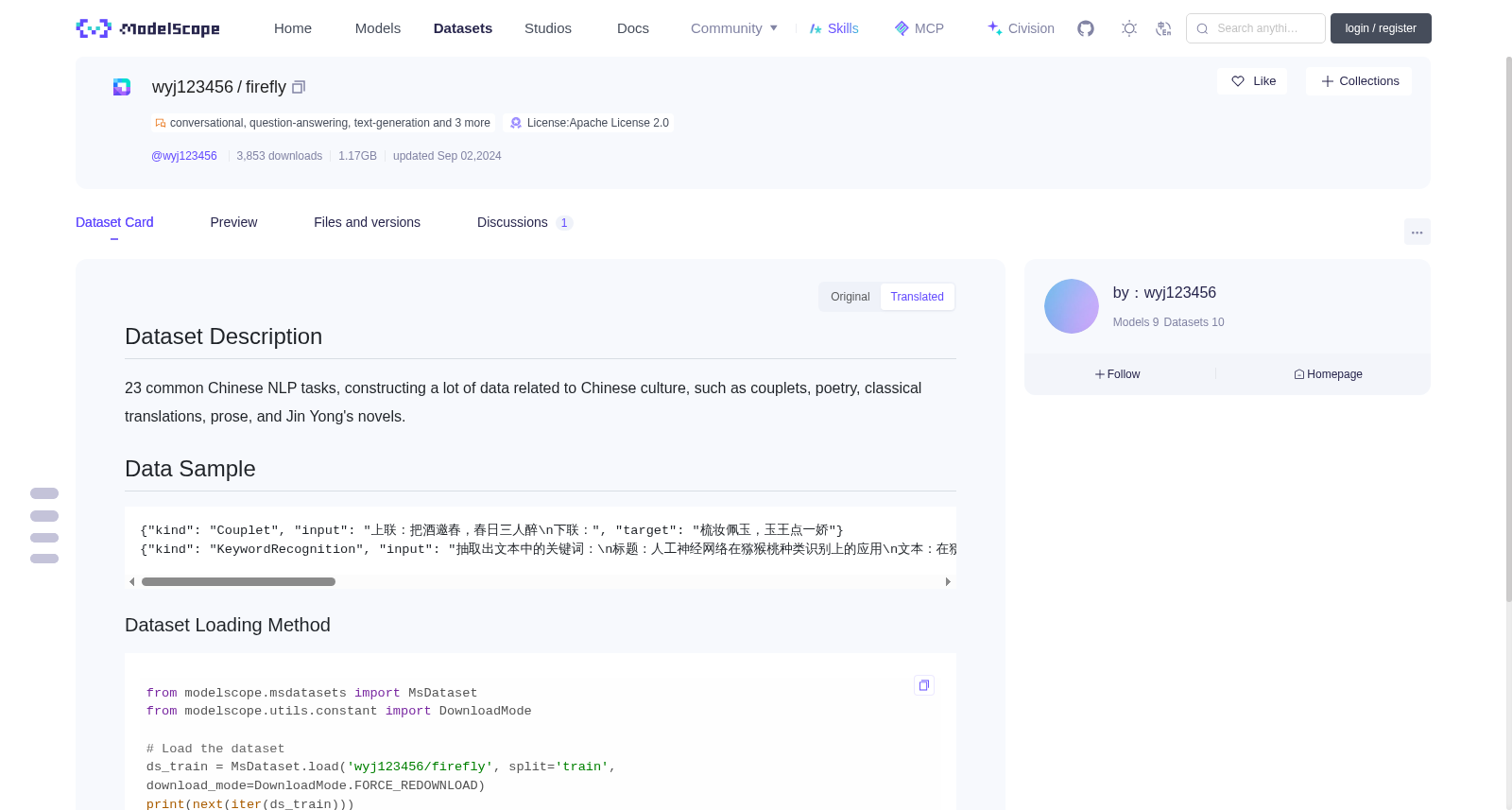Click the search magnifier icon
The width and height of the screenshot is (1512, 810).
(x=1202, y=28)
